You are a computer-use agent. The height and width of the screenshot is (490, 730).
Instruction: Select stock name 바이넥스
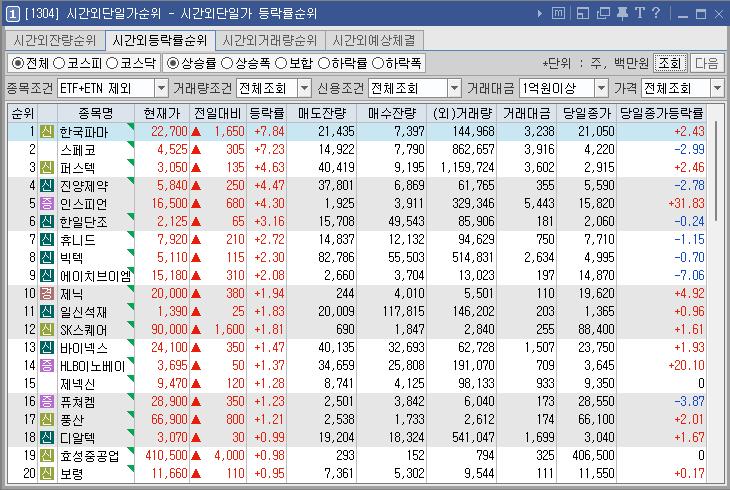84,348
